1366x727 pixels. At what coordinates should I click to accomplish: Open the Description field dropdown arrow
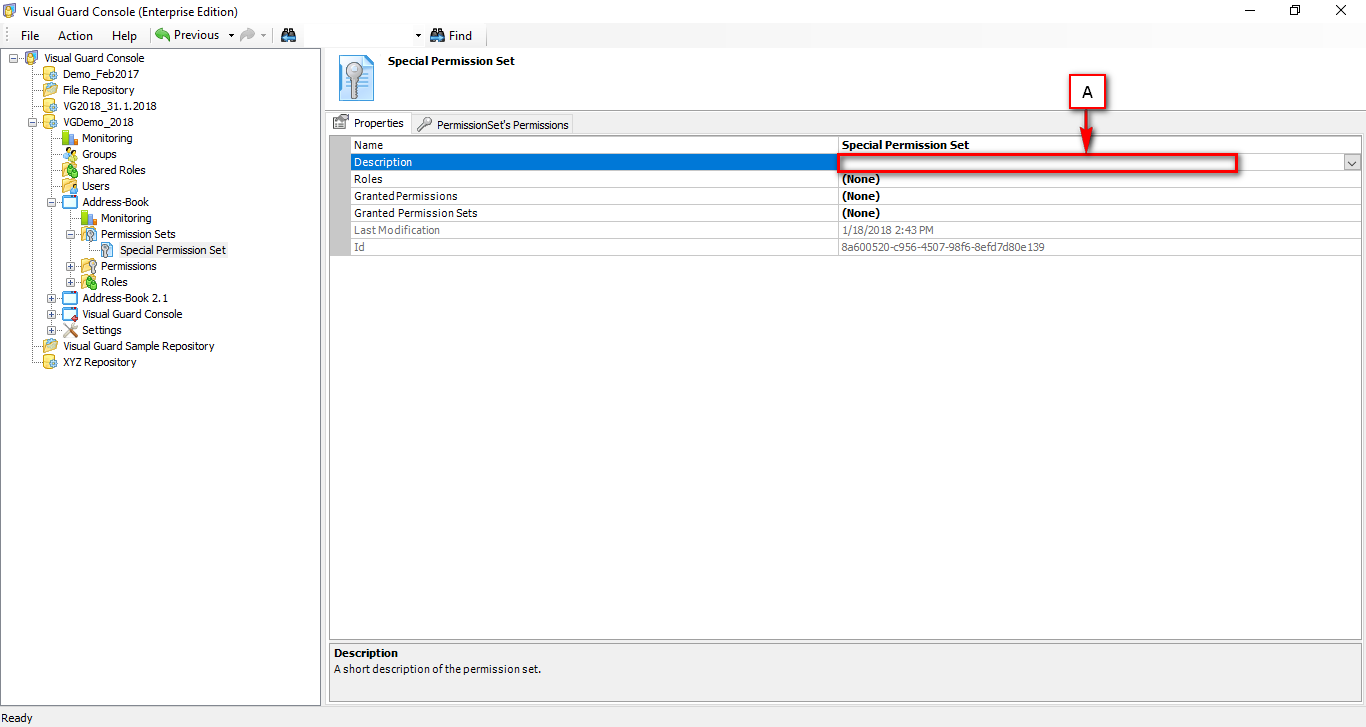[x=1352, y=162]
